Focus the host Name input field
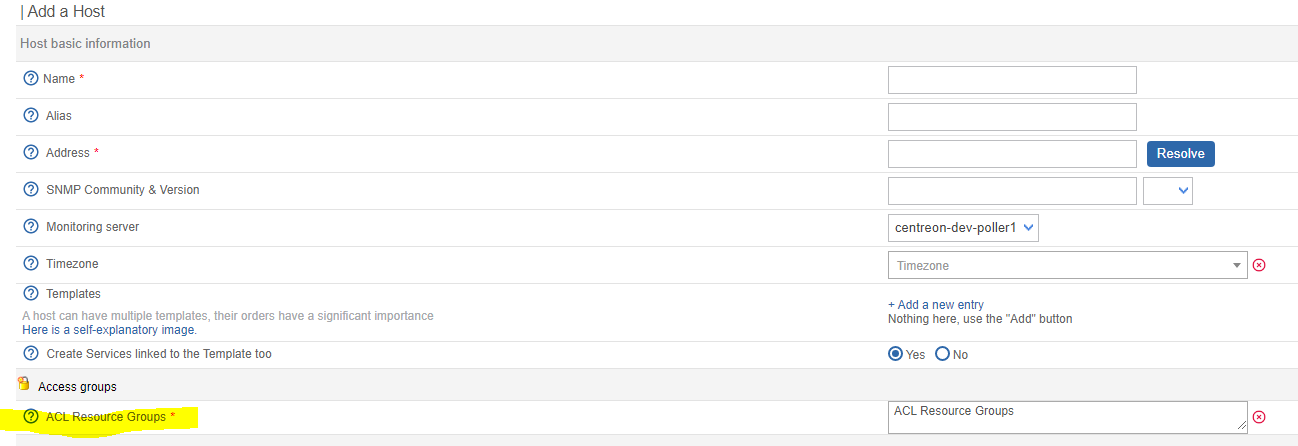Viewport: 1298px width, 446px height. click(x=1012, y=79)
